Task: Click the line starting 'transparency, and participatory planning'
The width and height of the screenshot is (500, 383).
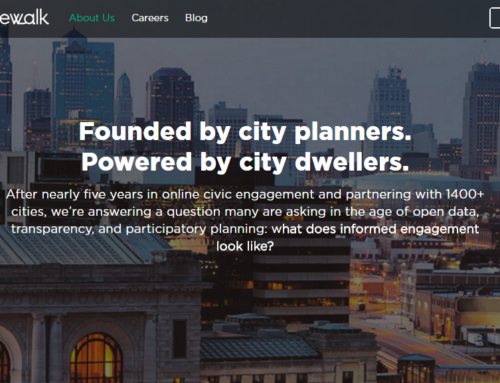Action: pyautogui.click(x=245, y=229)
